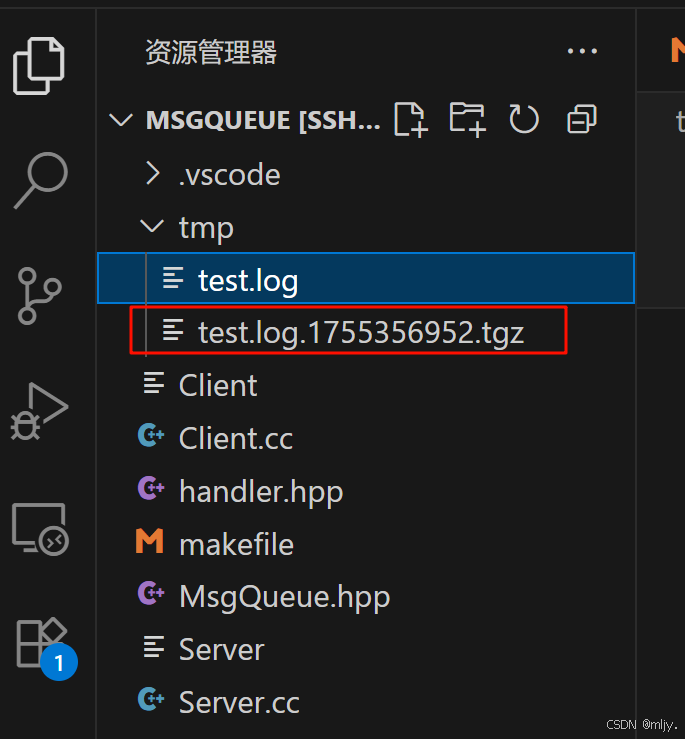Viewport: 685px width, 739px height.
Task: Click the New File icon
Action: pyautogui.click(x=411, y=119)
